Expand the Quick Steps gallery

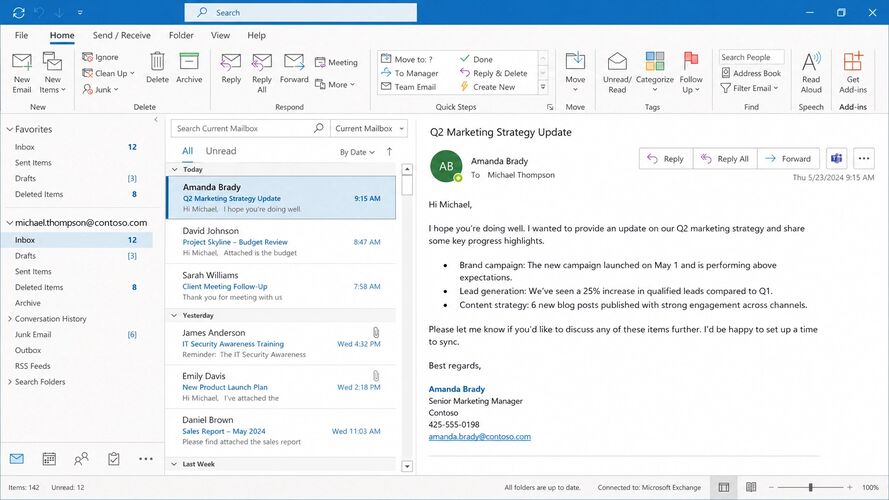[x=543, y=87]
